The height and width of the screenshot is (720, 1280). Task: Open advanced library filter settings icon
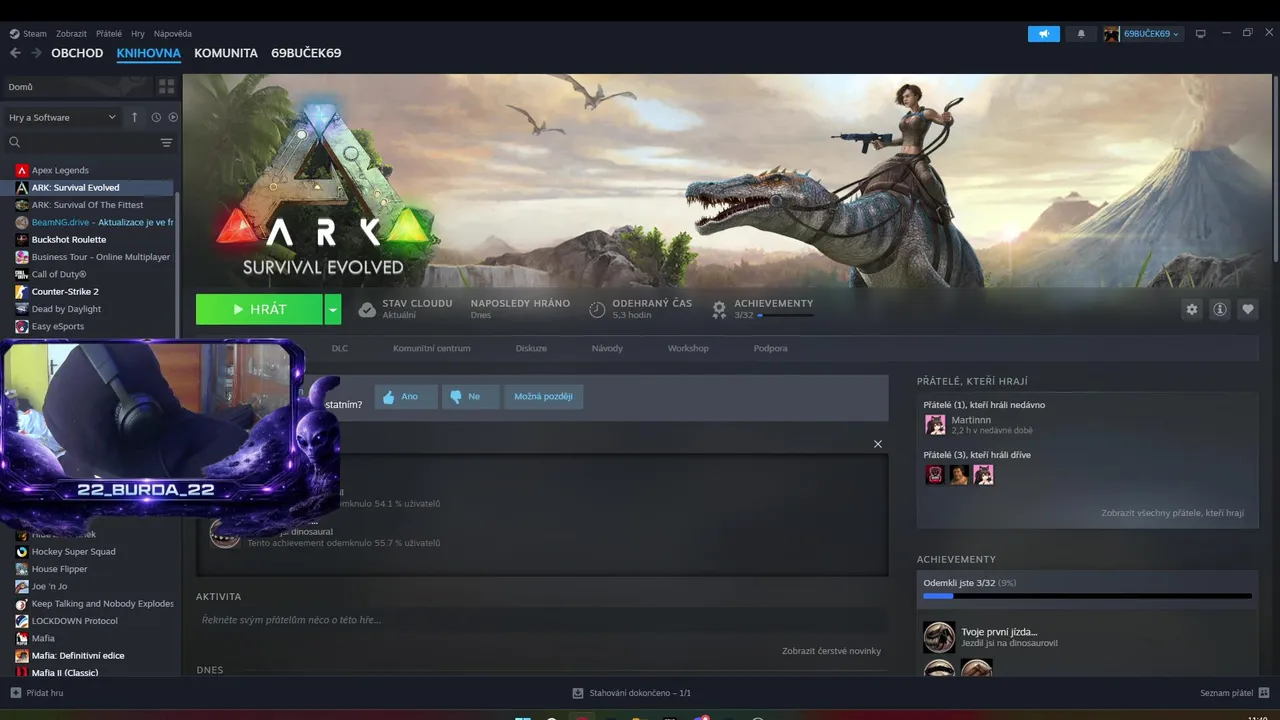pyautogui.click(x=166, y=143)
